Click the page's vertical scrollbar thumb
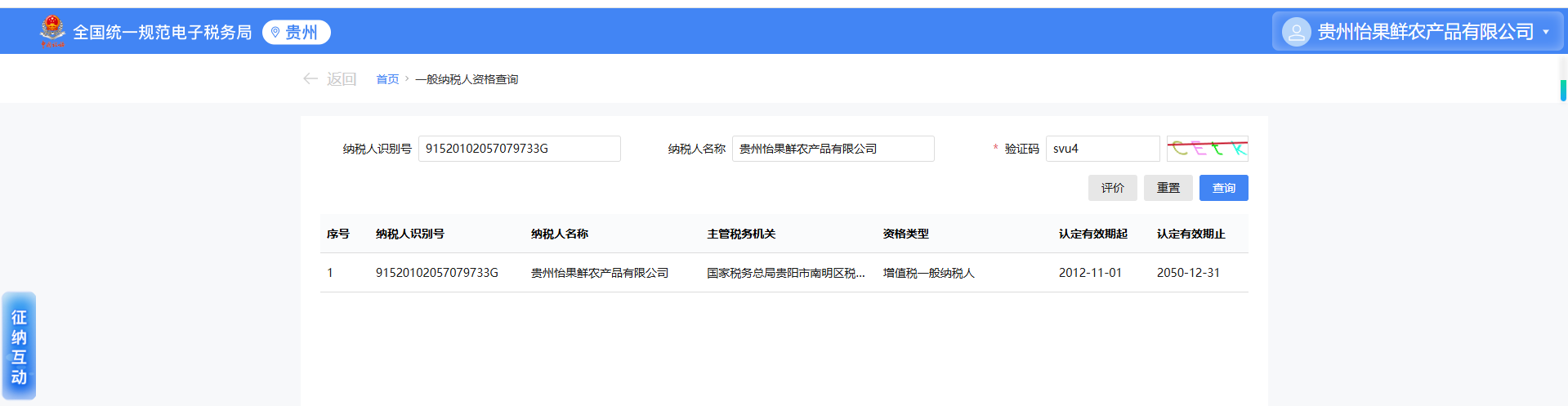The image size is (1568, 406). point(1563,90)
